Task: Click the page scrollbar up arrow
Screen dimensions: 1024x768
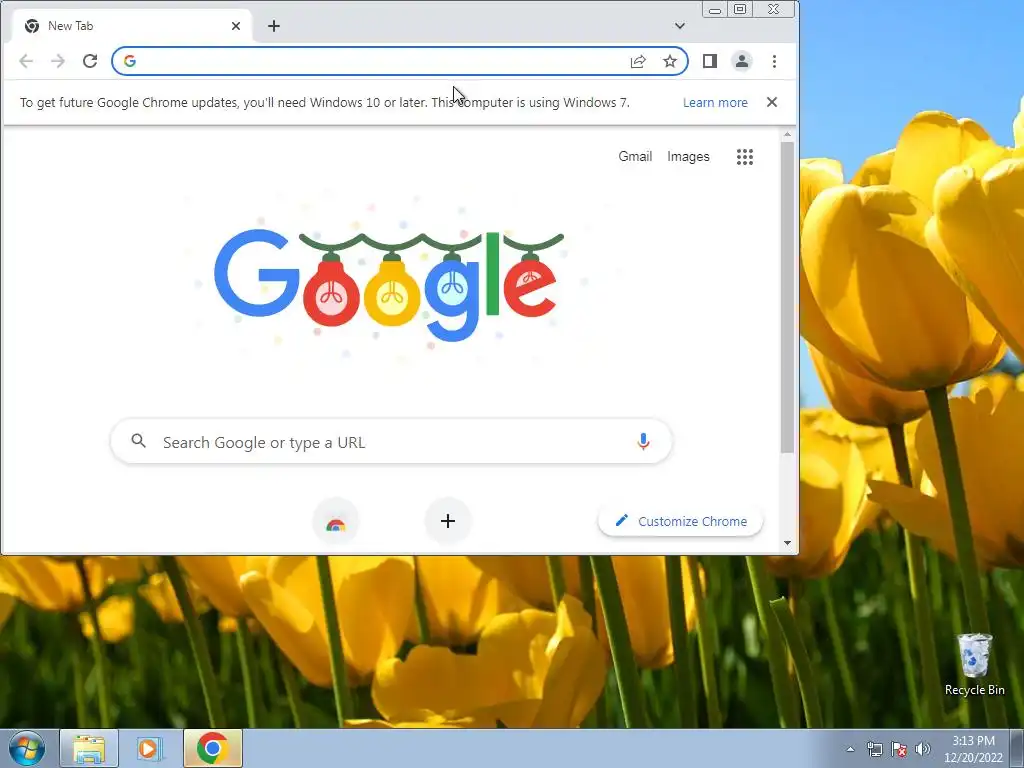Action: point(788,135)
